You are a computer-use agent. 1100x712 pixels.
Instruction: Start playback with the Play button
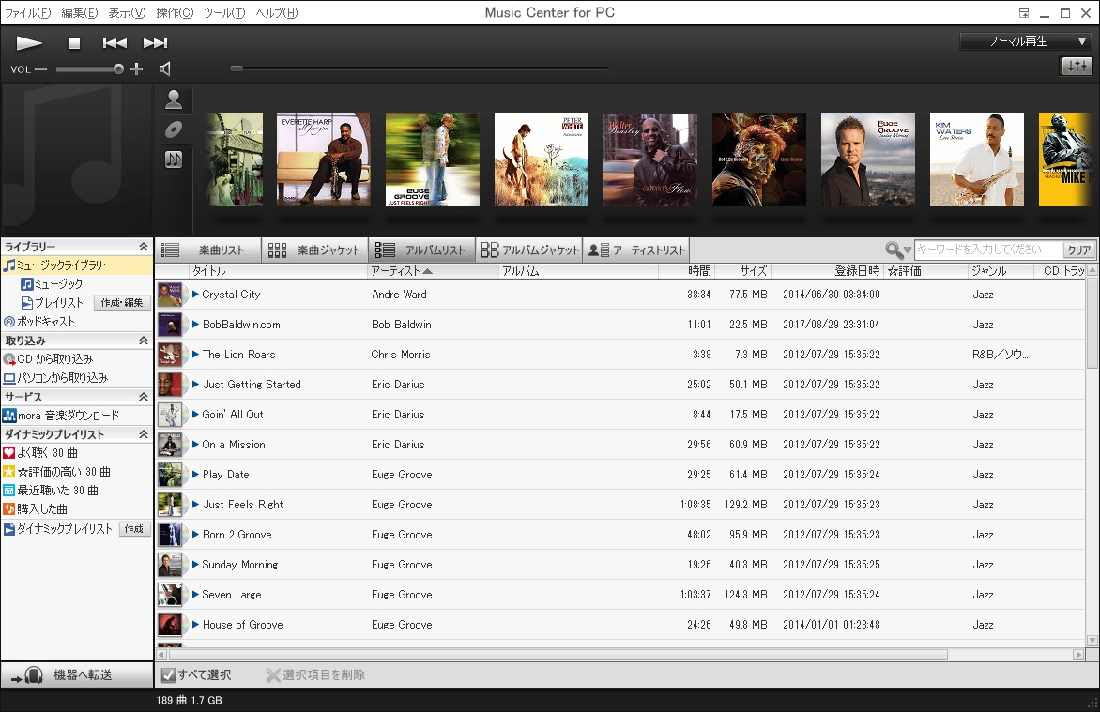click(x=29, y=43)
